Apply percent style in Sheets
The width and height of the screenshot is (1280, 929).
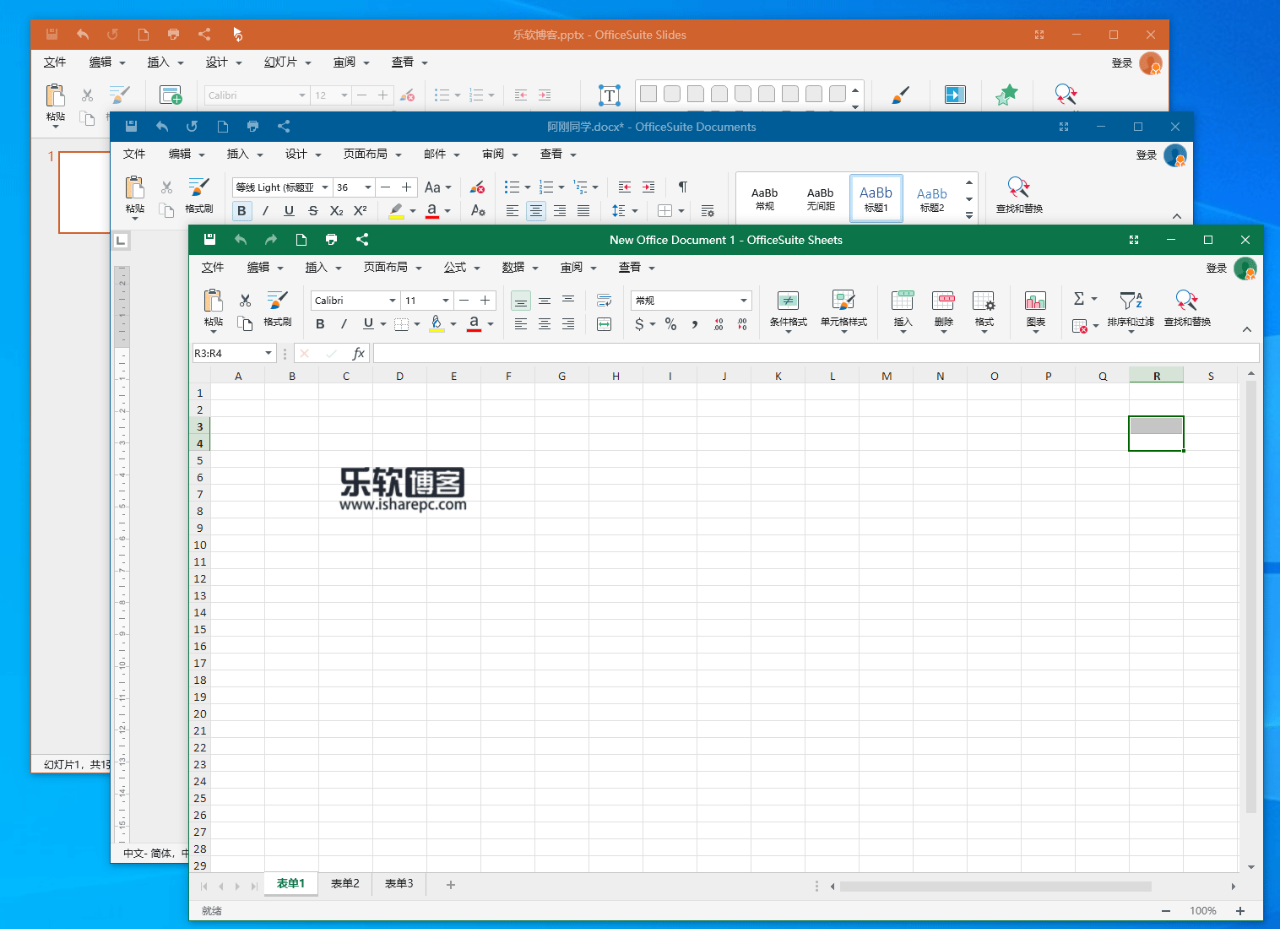coord(670,324)
